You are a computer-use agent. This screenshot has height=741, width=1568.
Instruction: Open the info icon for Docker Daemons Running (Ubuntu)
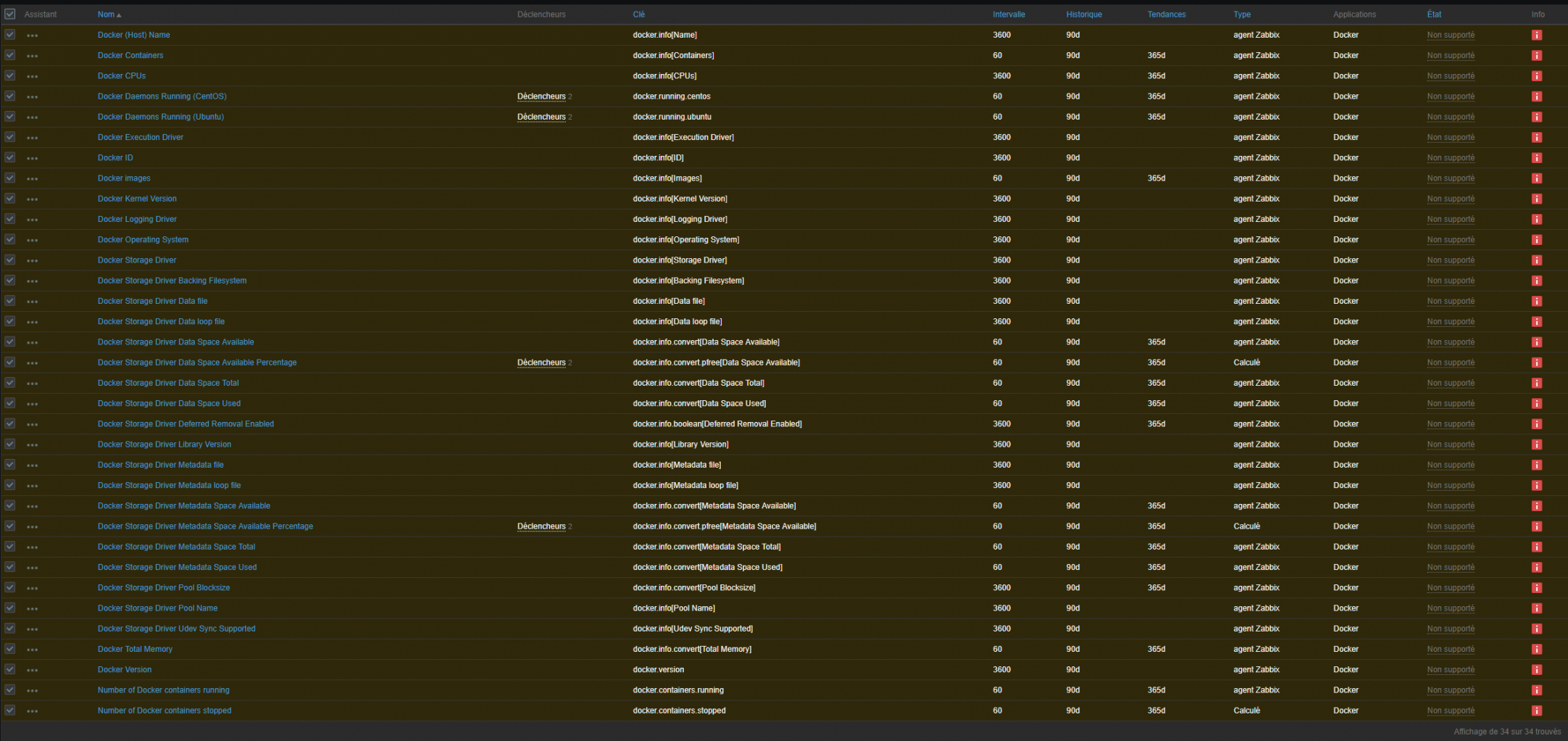(x=1536, y=117)
